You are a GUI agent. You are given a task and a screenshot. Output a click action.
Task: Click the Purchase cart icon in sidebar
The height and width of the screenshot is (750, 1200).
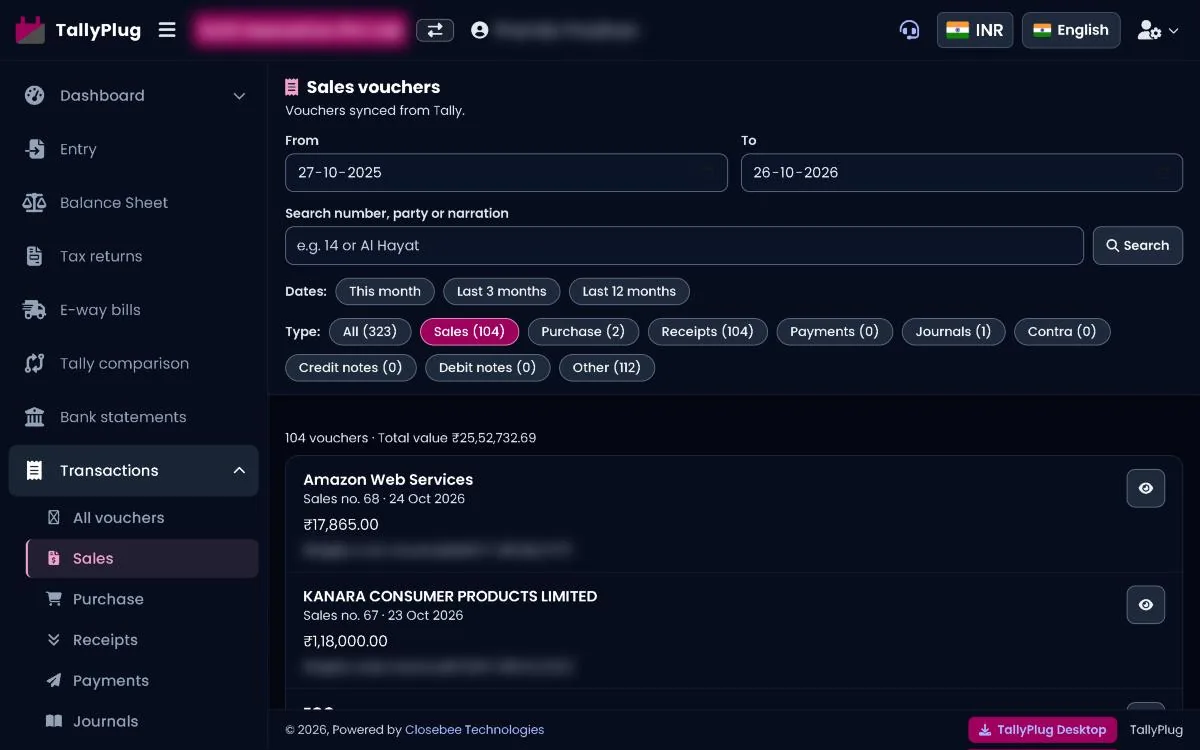tap(54, 599)
